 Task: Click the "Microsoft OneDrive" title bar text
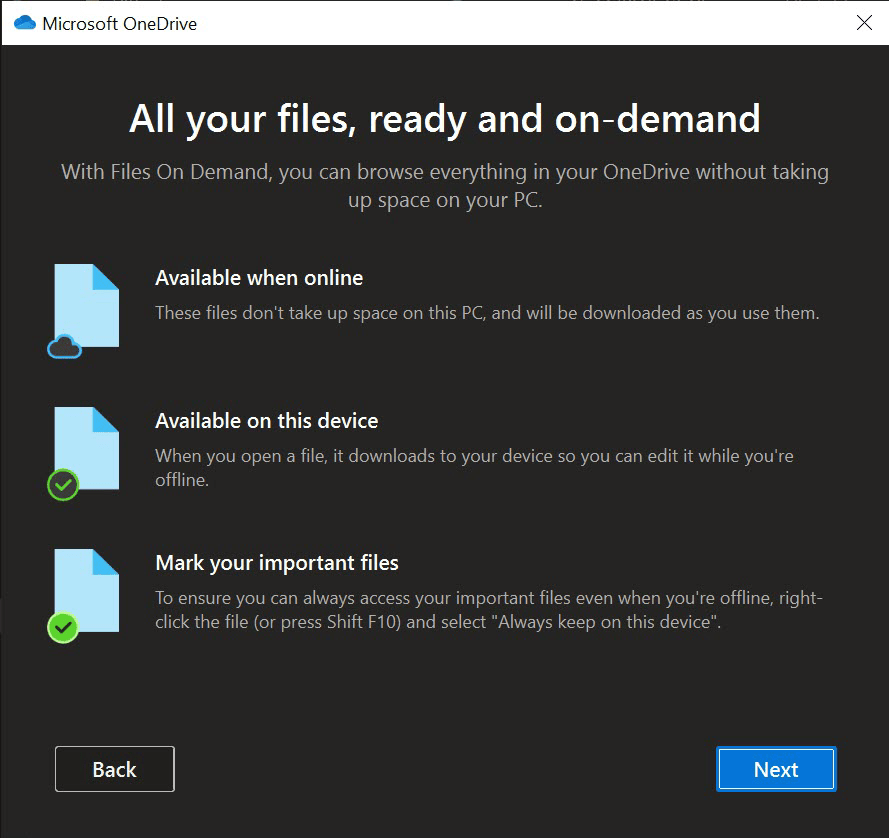119,24
